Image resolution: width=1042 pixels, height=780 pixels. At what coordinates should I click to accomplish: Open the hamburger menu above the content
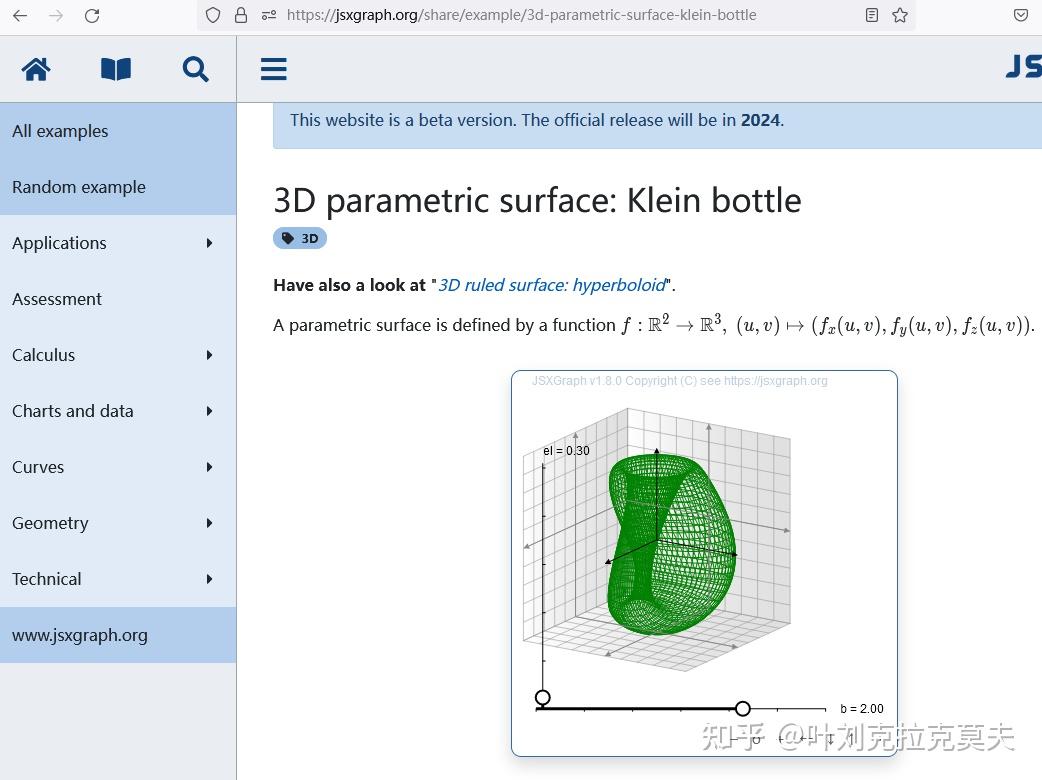point(273,68)
